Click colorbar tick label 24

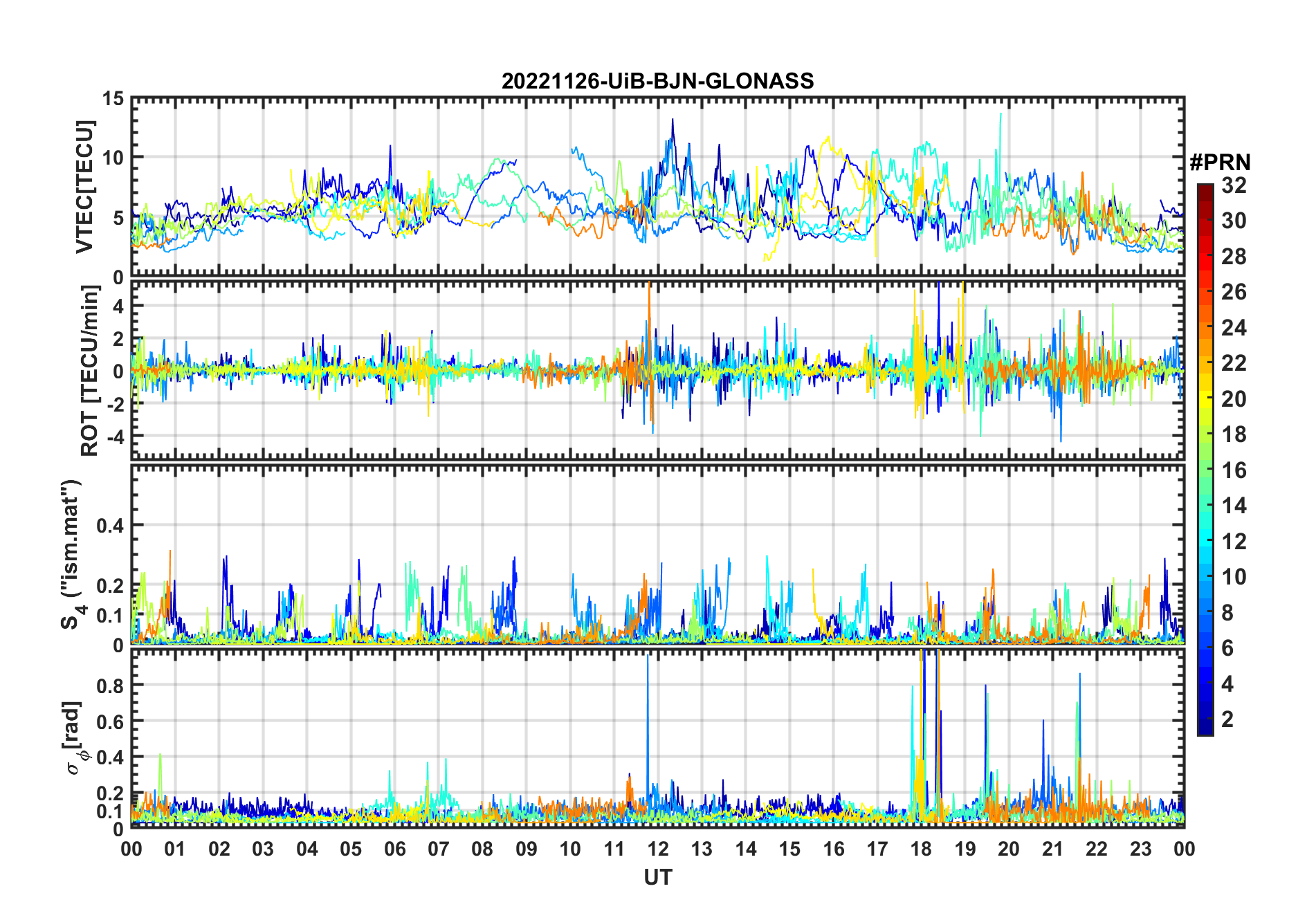click(1234, 328)
